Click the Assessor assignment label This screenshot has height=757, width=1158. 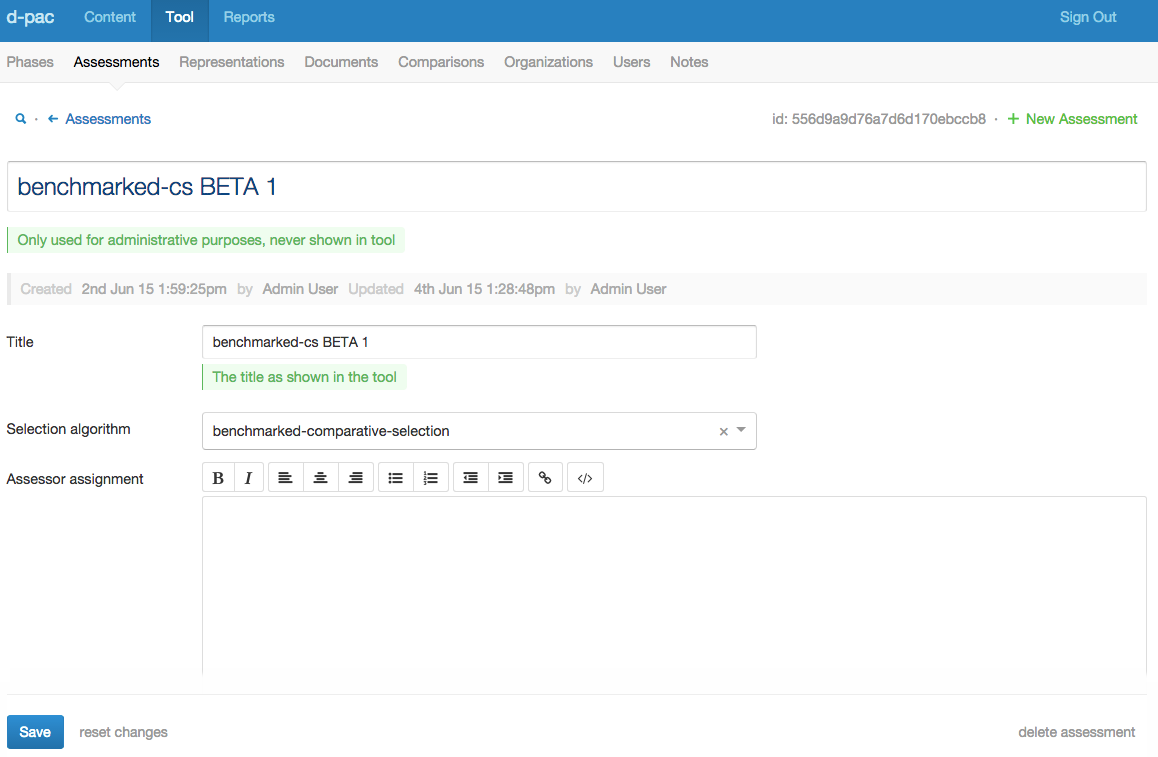point(75,479)
